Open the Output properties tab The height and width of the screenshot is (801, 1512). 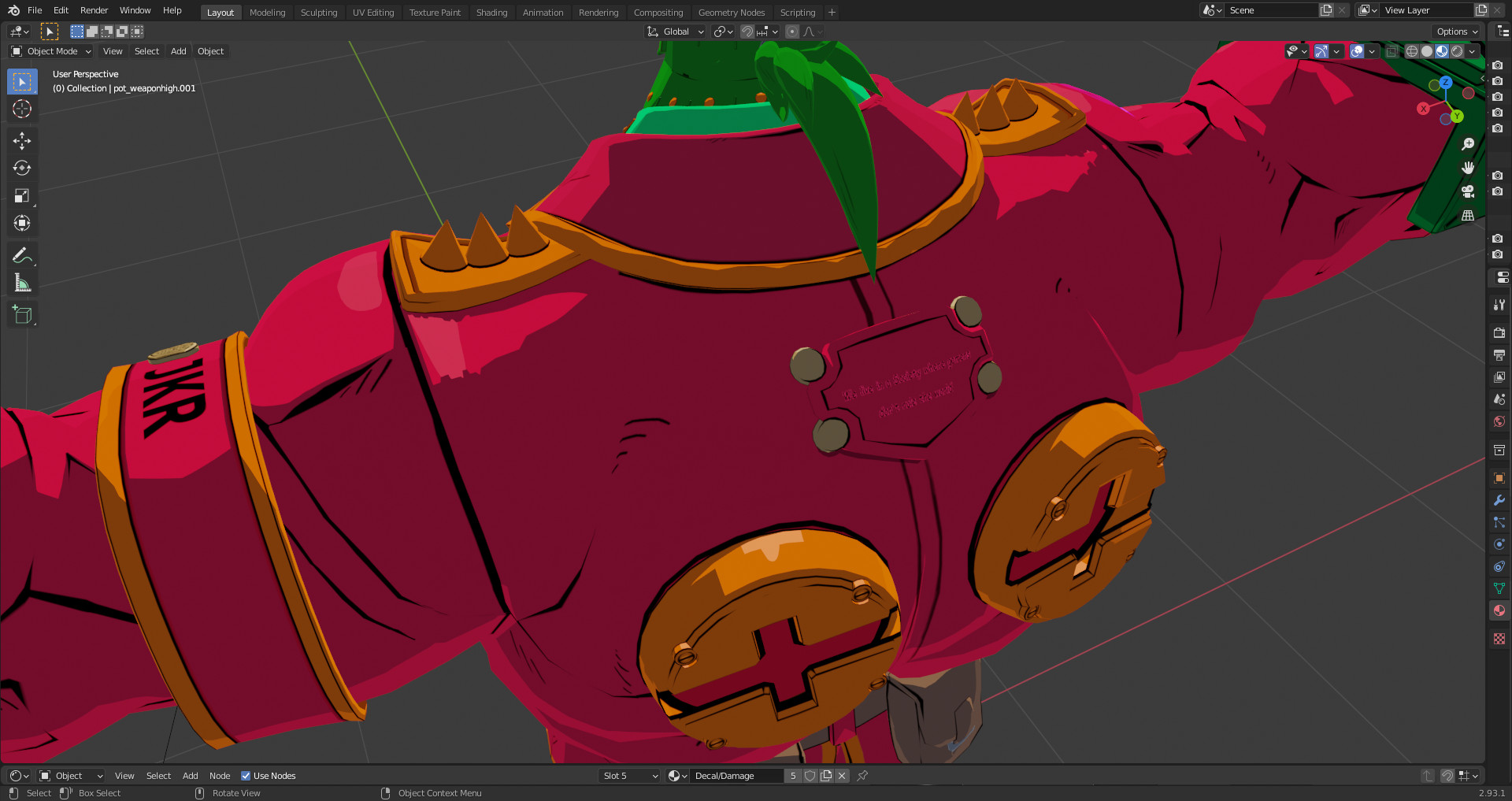point(1499,355)
